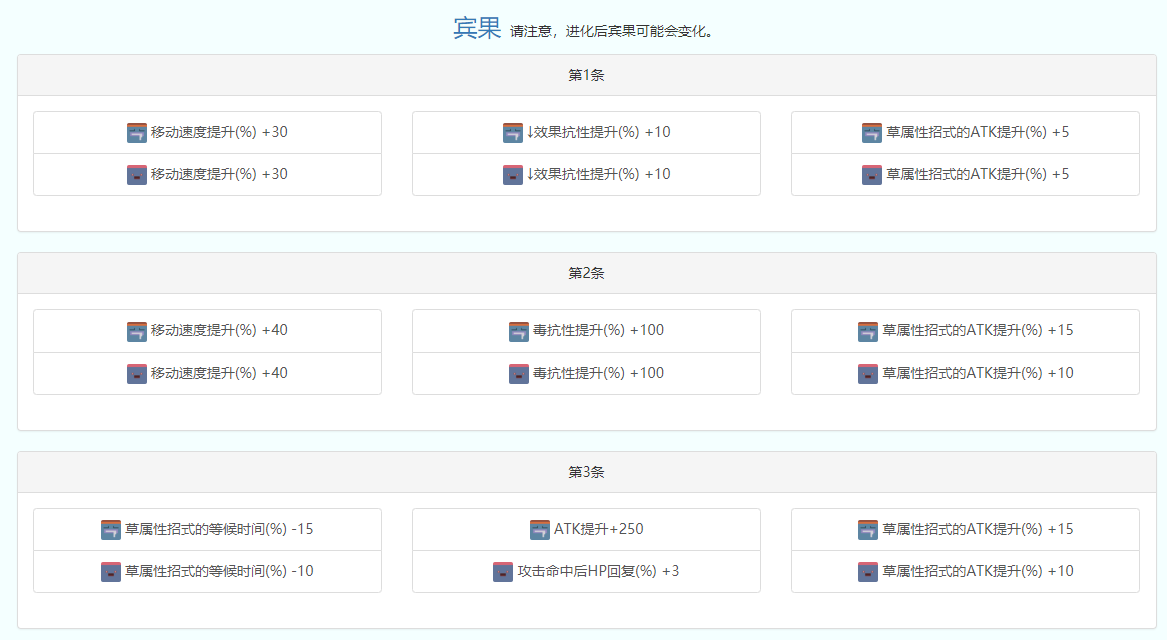Click pink-topped icon beside ↓效果抗性提升(%) +10
Screen dimensions: 1167x640
pos(513,175)
